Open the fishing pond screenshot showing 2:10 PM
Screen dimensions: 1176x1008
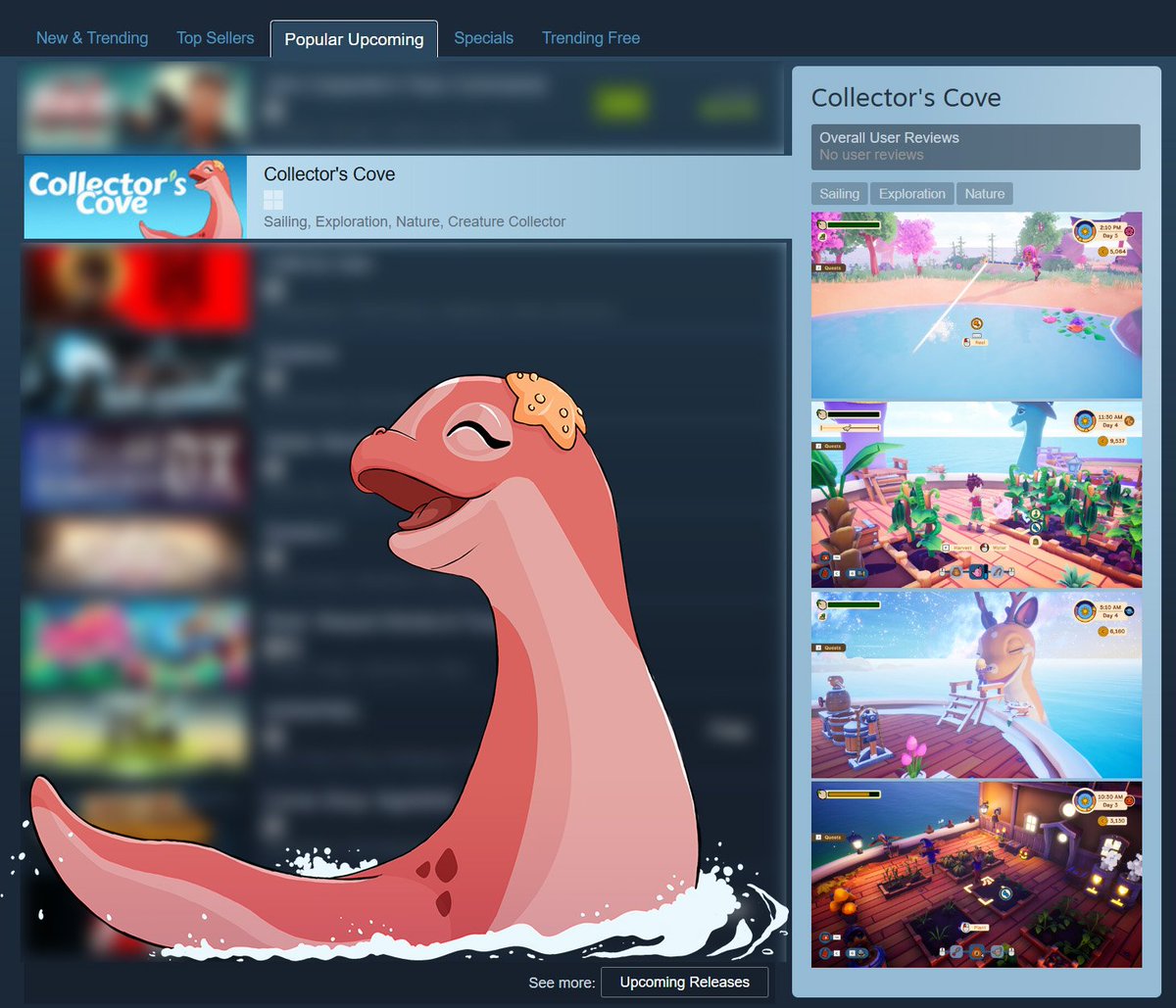tap(976, 305)
